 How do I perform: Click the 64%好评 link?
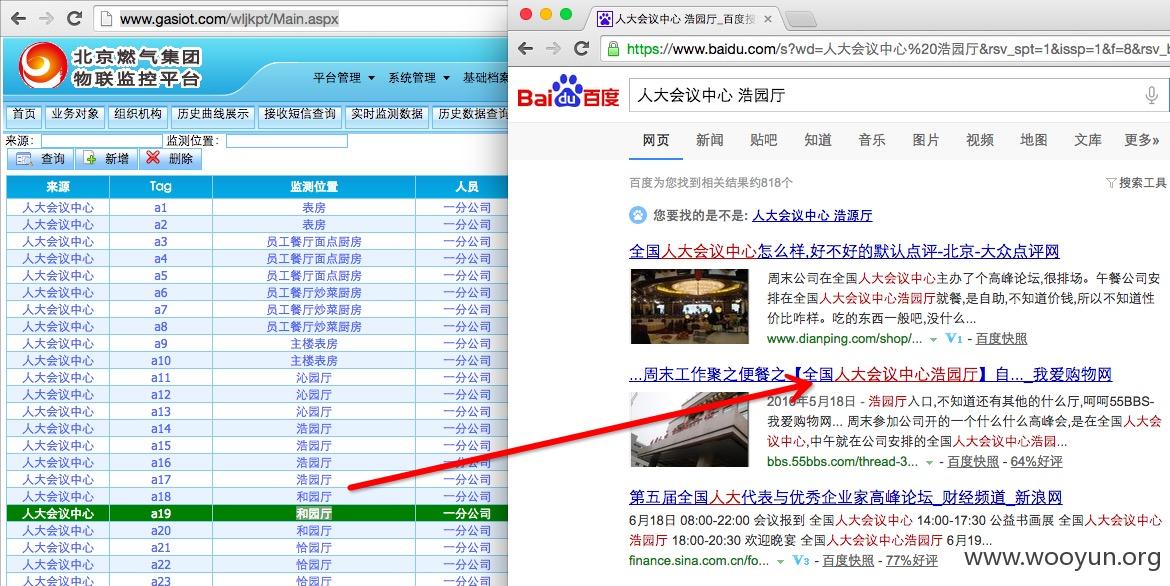tap(1036, 462)
